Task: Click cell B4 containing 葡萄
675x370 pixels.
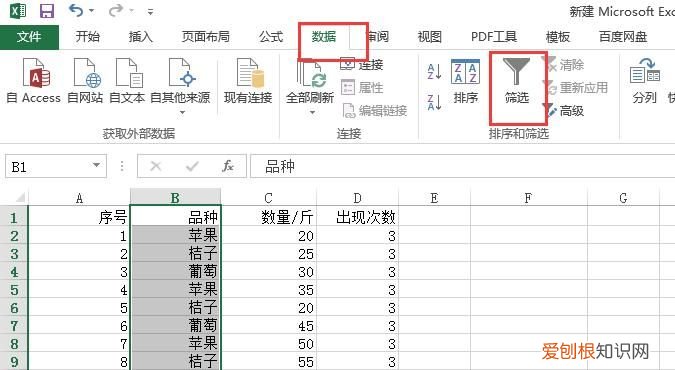Action: tap(175, 271)
